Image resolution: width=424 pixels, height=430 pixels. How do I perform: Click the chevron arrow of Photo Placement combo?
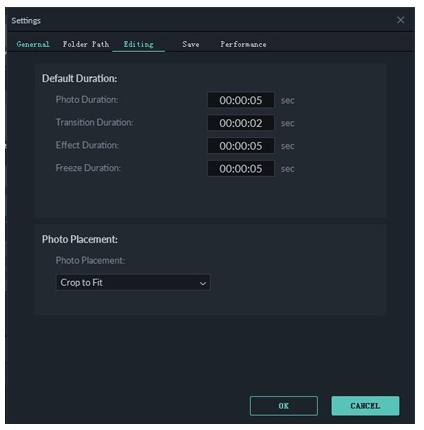[x=202, y=283]
